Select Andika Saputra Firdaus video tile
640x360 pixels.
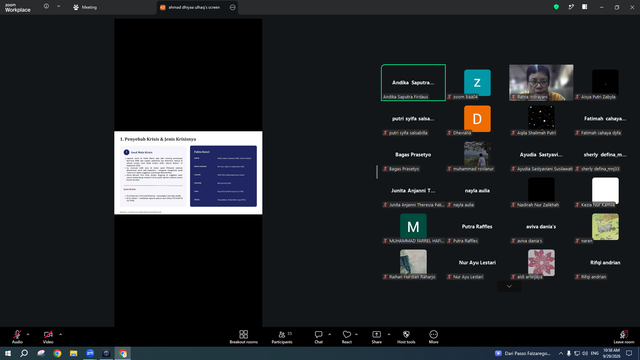click(x=413, y=82)
